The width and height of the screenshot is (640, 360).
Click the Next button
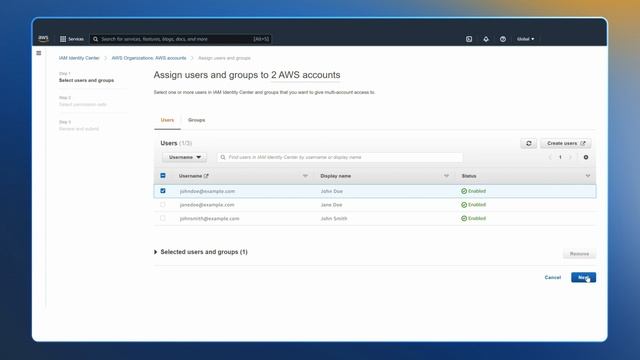point(583,278)
